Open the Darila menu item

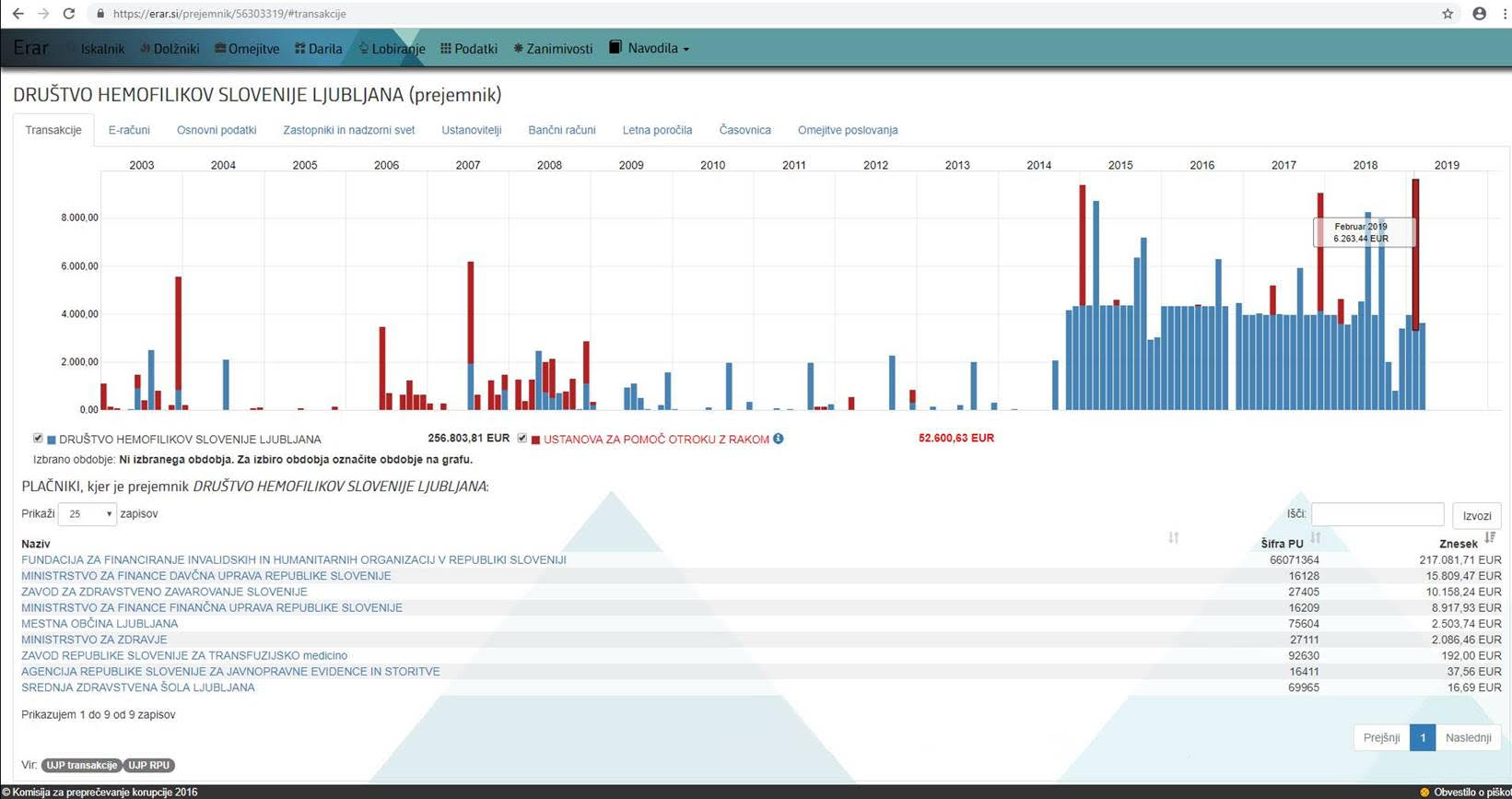coord(319,49)
